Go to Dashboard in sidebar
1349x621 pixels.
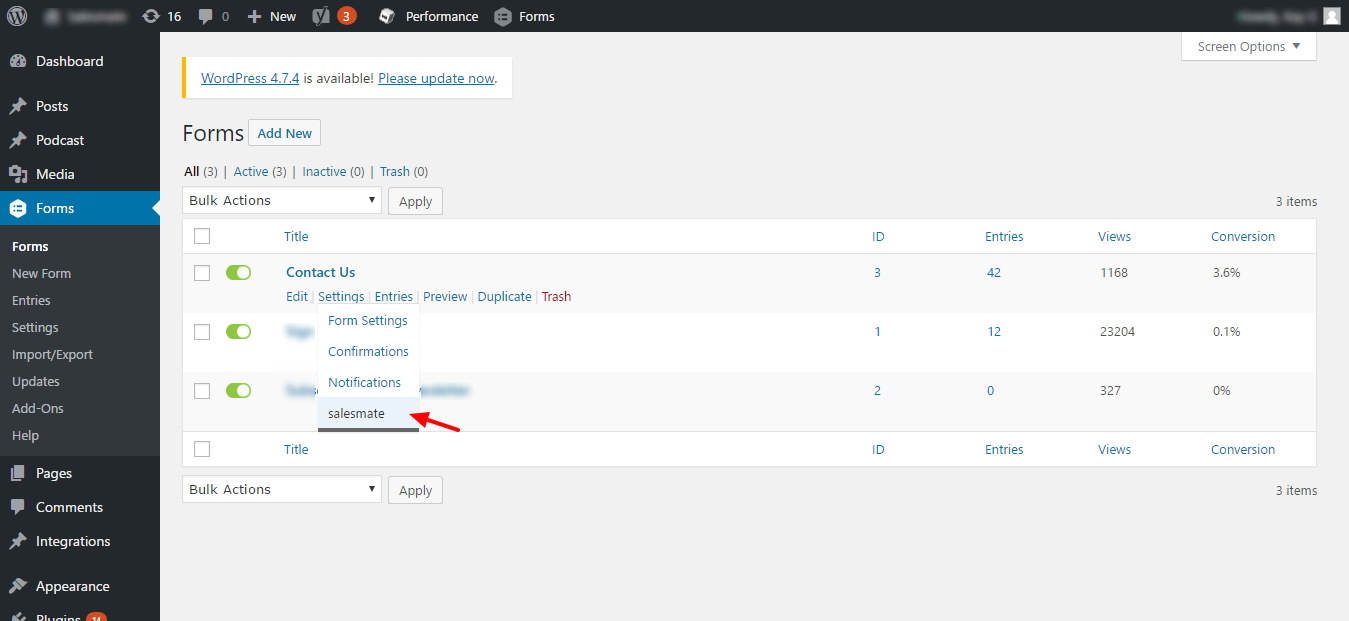click(x=80, y=61)
